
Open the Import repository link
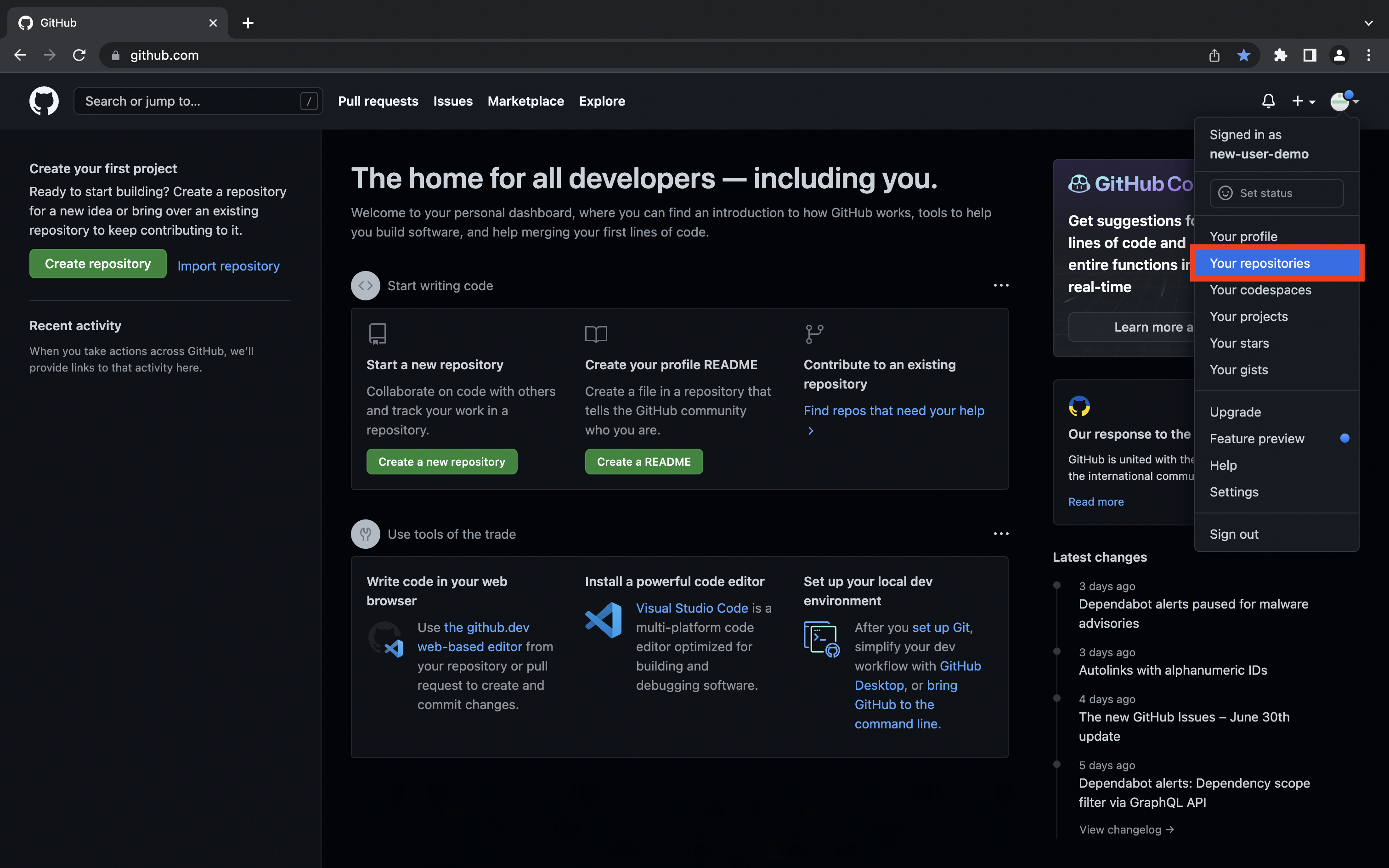228,266
